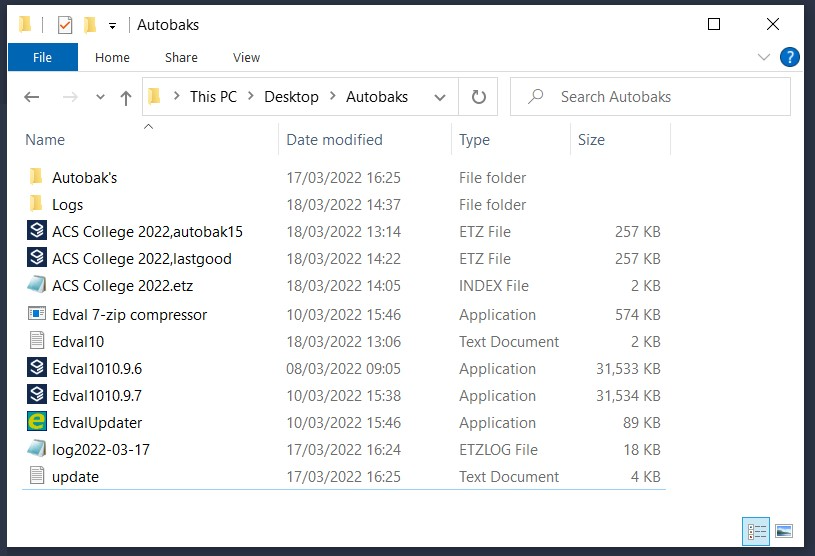Select the Edval 7-zip compressor icon
815x556 pixels.
[37, 314]
